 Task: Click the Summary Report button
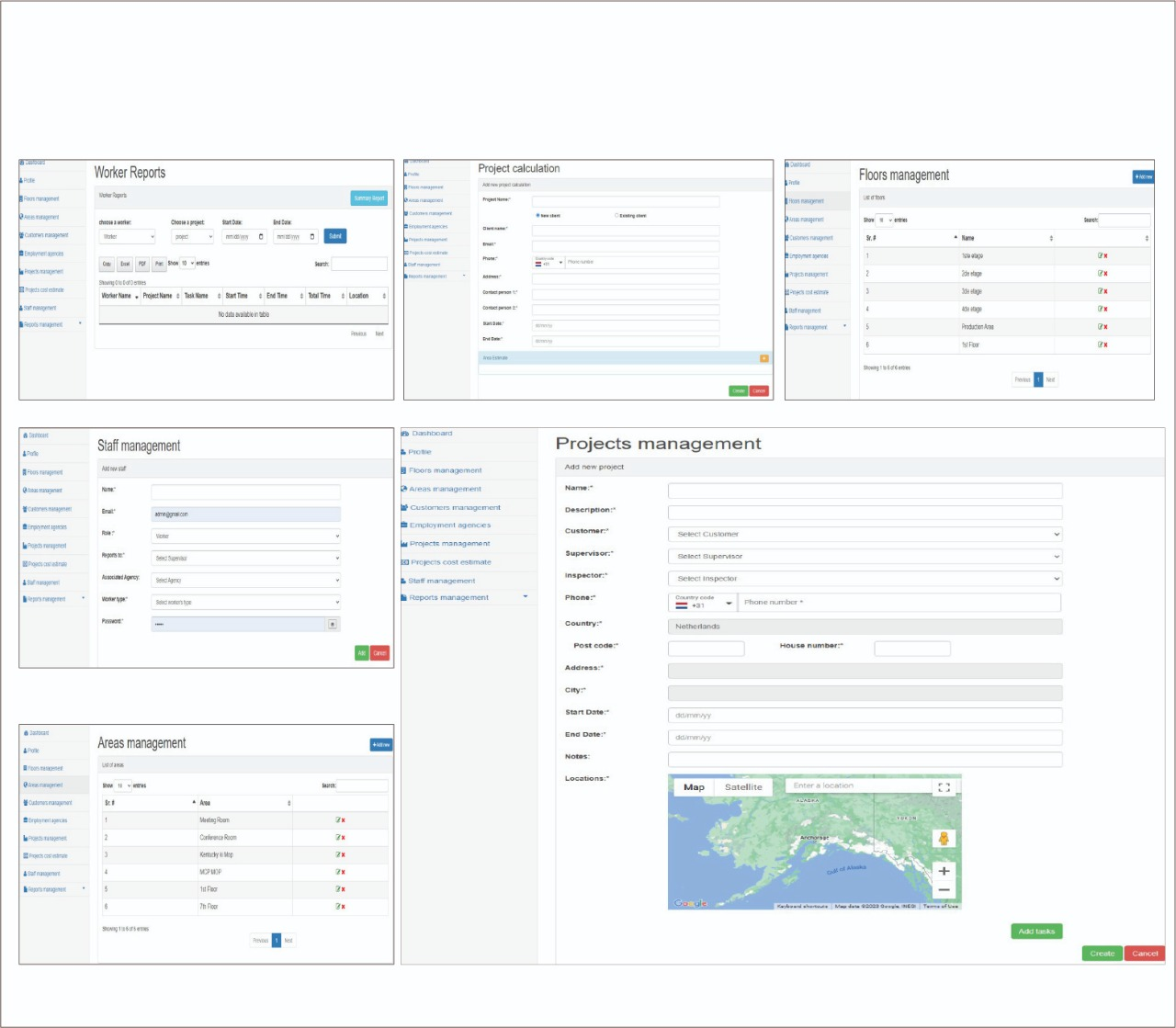369,198
